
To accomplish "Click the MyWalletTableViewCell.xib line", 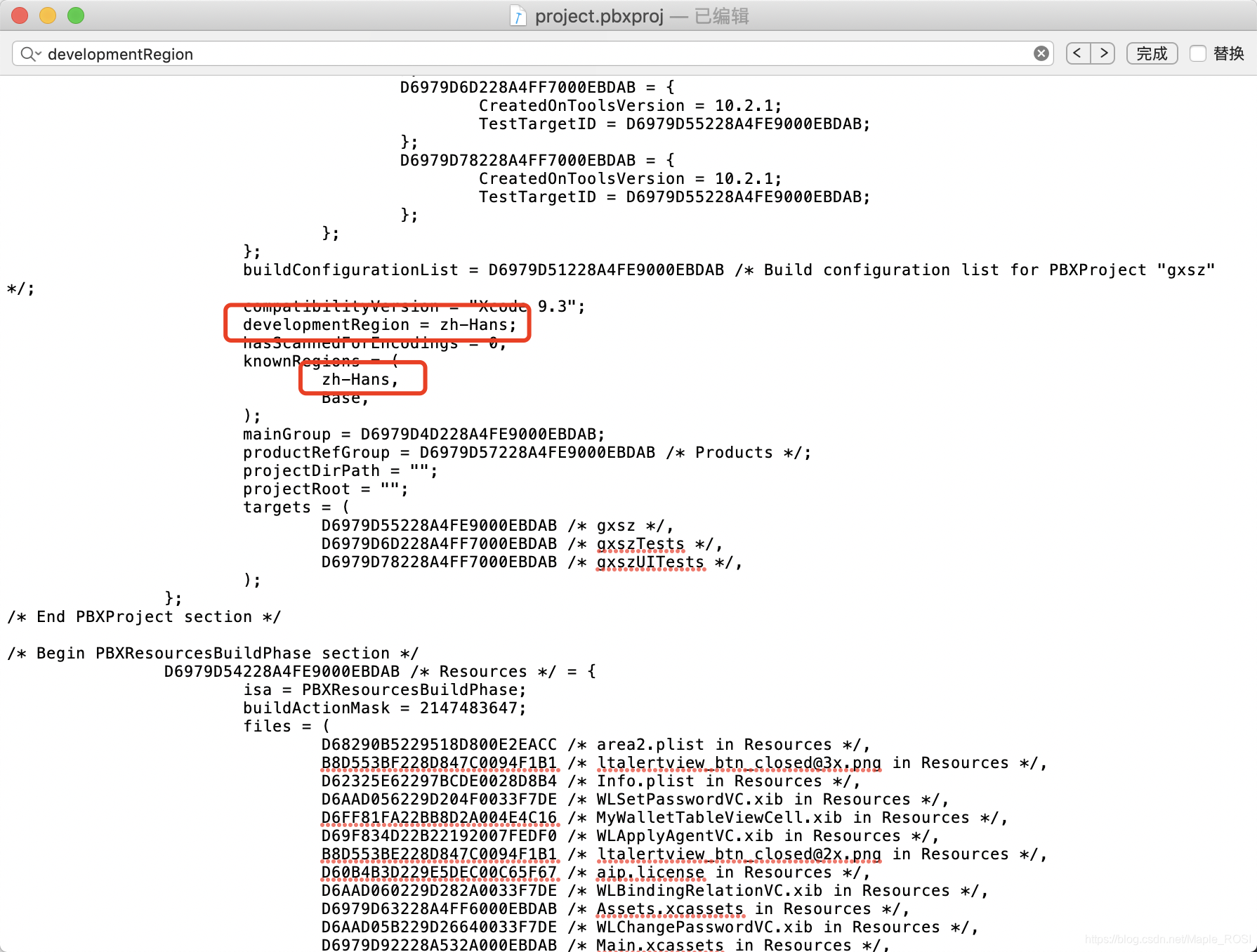I will coord(664,817).
